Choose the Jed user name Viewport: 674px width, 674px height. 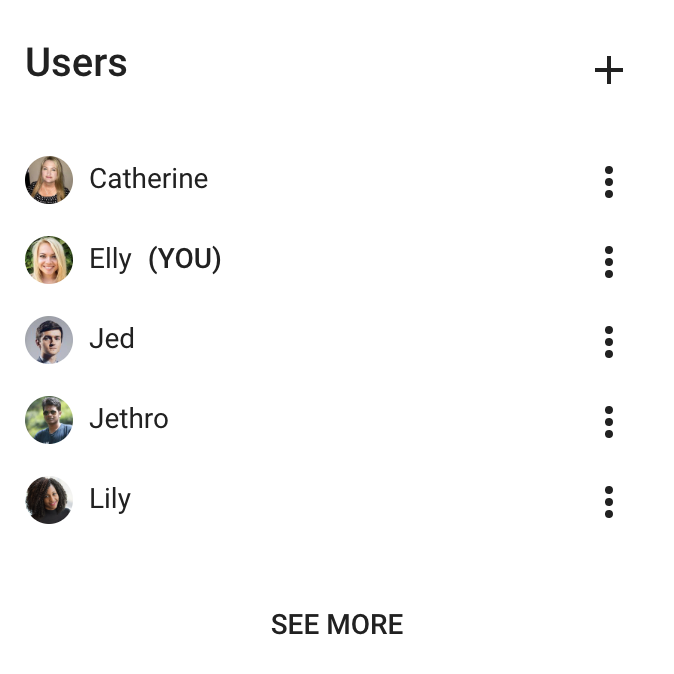(111, 339)
